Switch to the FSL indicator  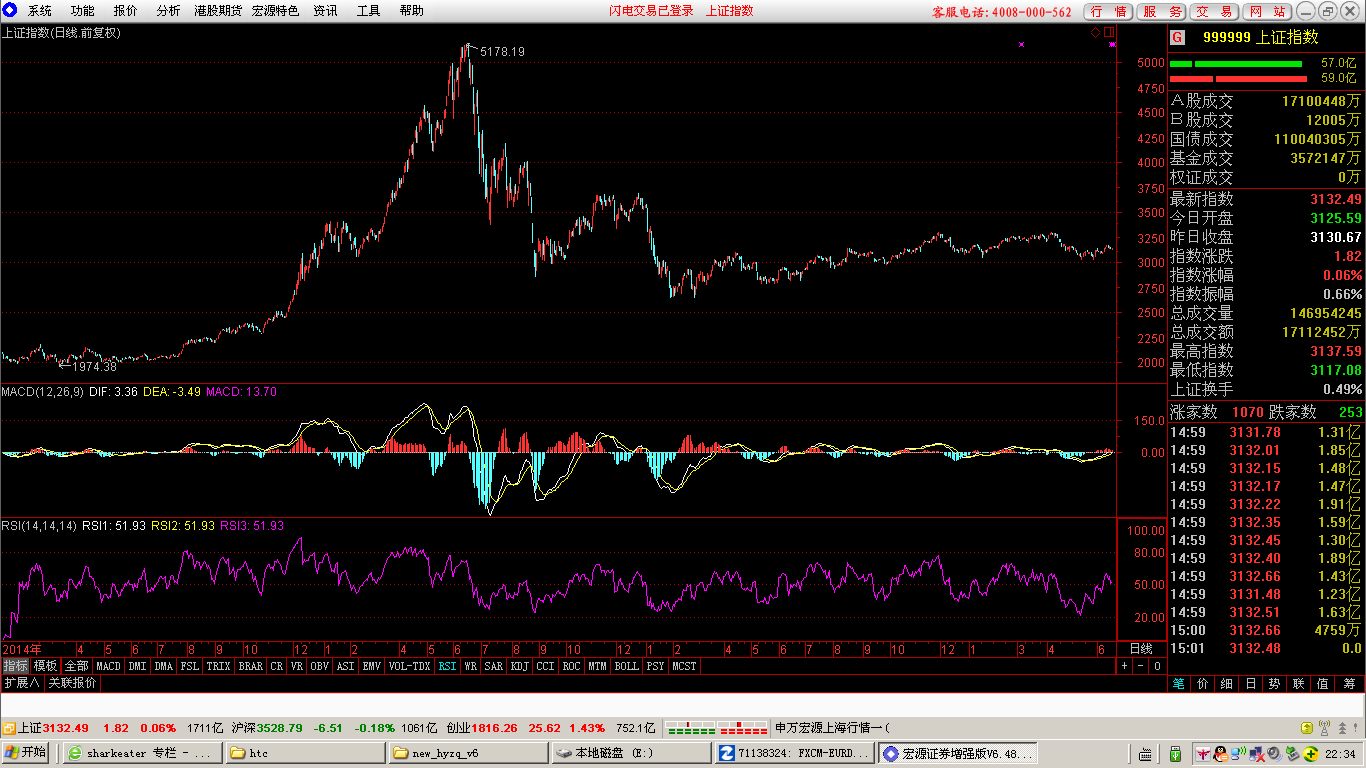tap(190, 665)
